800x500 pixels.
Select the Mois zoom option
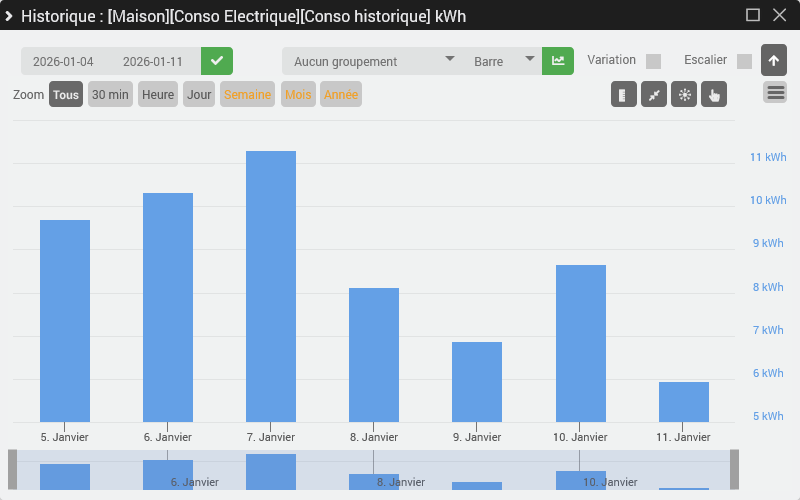298,94
